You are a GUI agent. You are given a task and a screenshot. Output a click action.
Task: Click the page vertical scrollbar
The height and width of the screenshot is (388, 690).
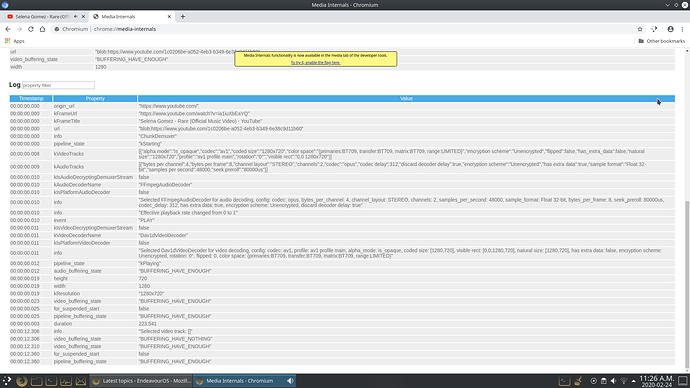coord(687,284)
